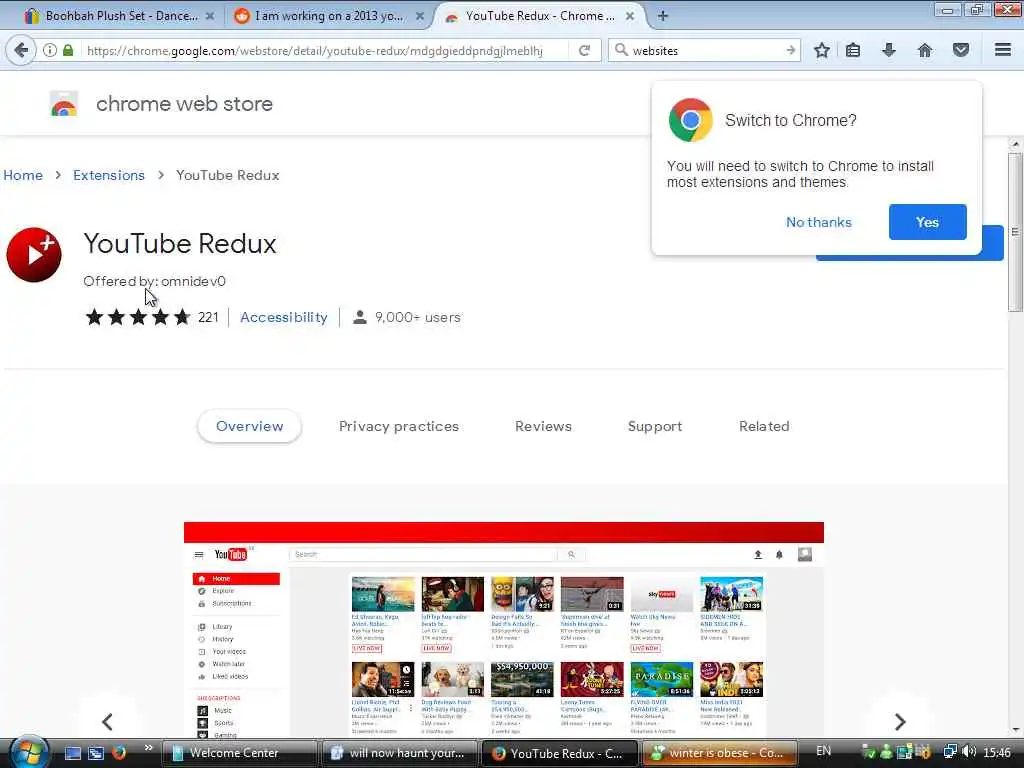Go to the home page icon

[925, 50]
